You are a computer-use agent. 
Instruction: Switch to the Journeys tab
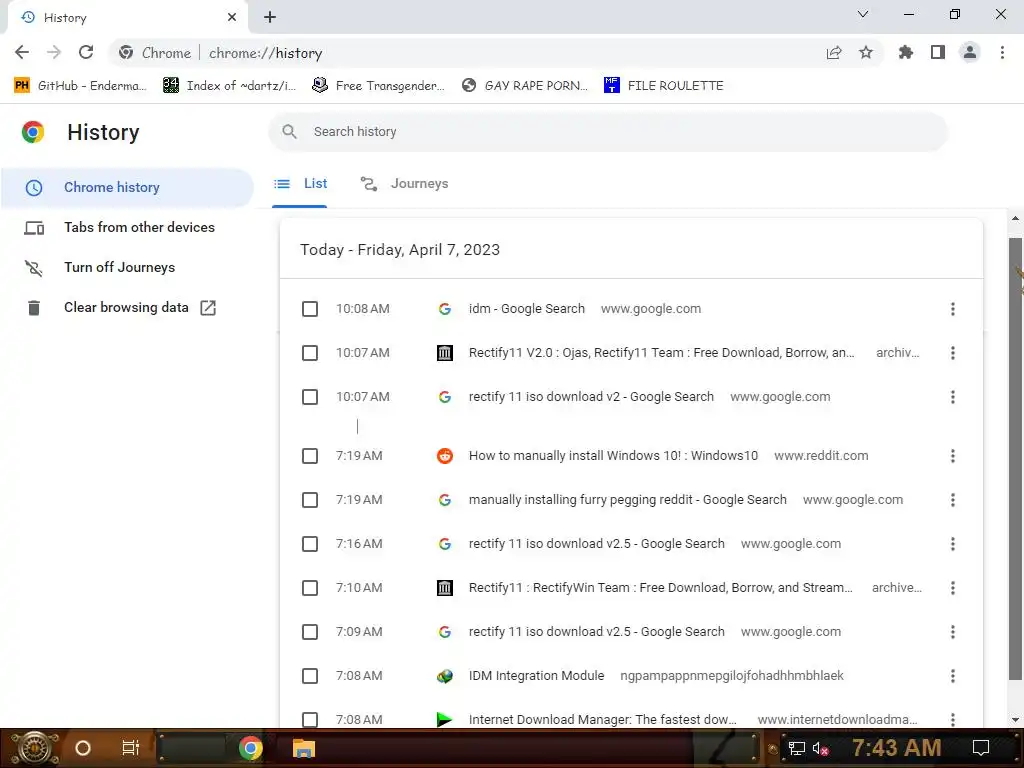405,184
